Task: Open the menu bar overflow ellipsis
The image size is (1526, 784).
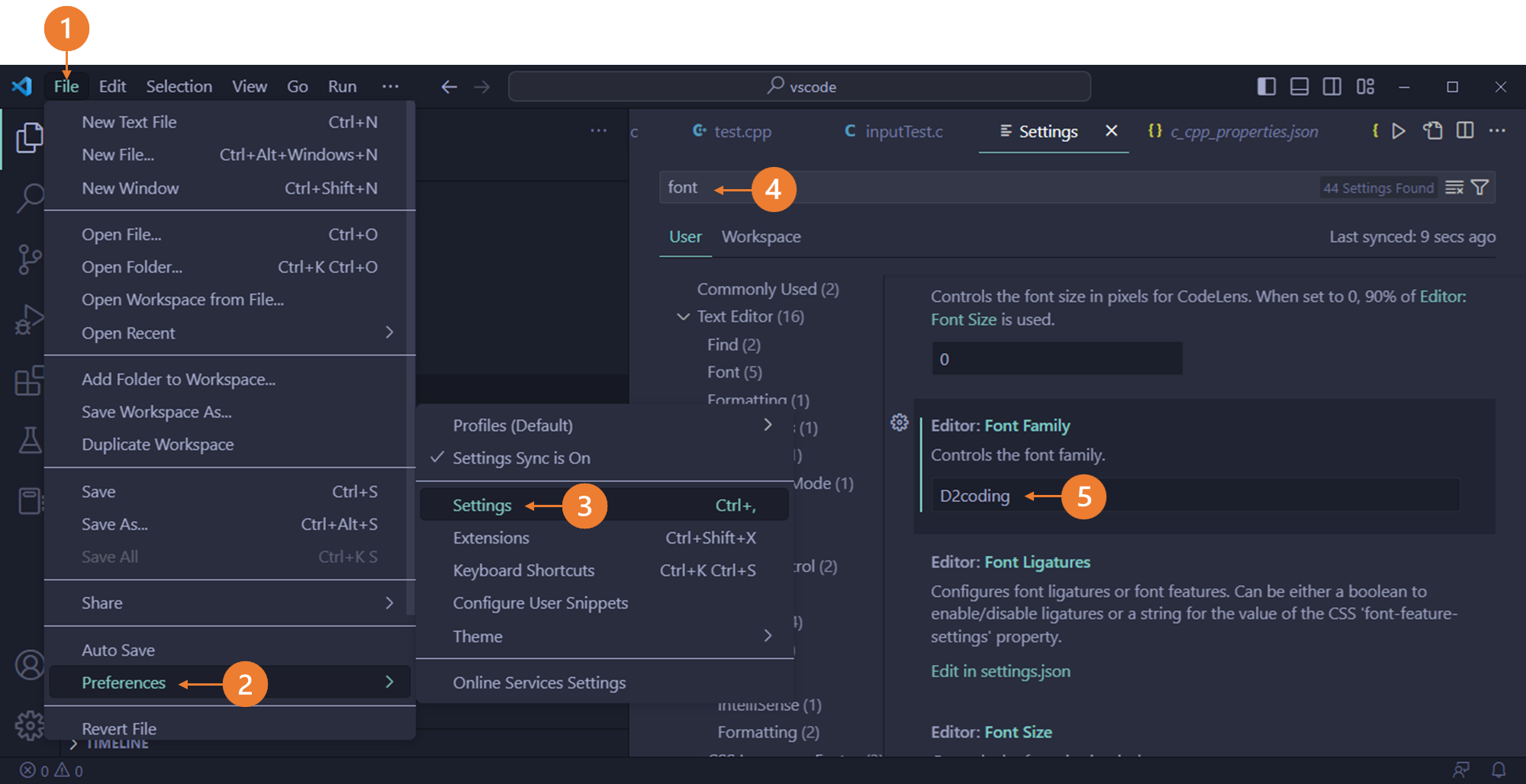Action: [x=391, y=86]
